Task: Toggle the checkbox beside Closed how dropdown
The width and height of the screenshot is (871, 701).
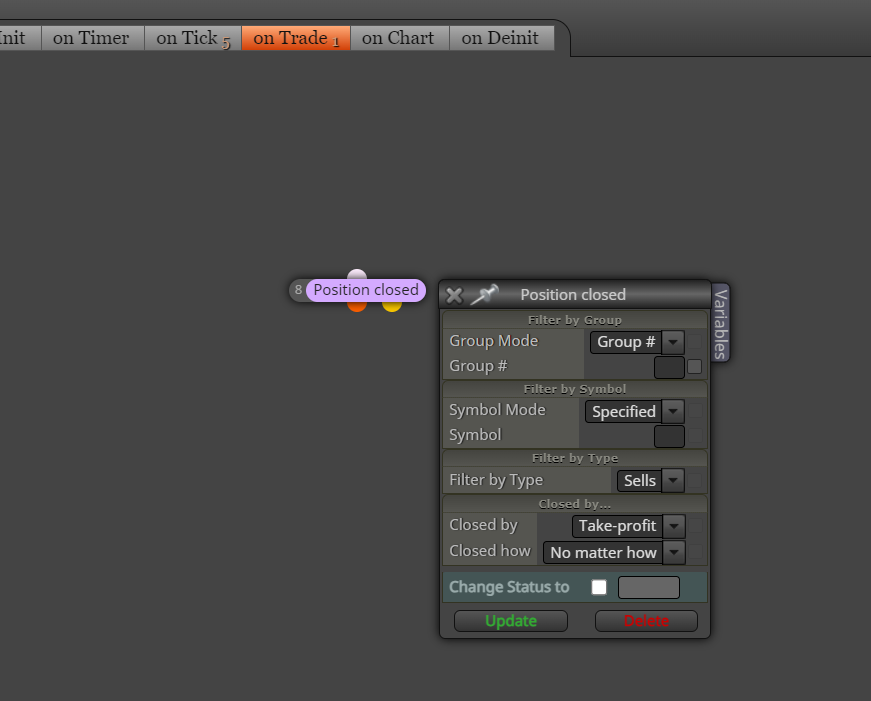Action: 695,552
